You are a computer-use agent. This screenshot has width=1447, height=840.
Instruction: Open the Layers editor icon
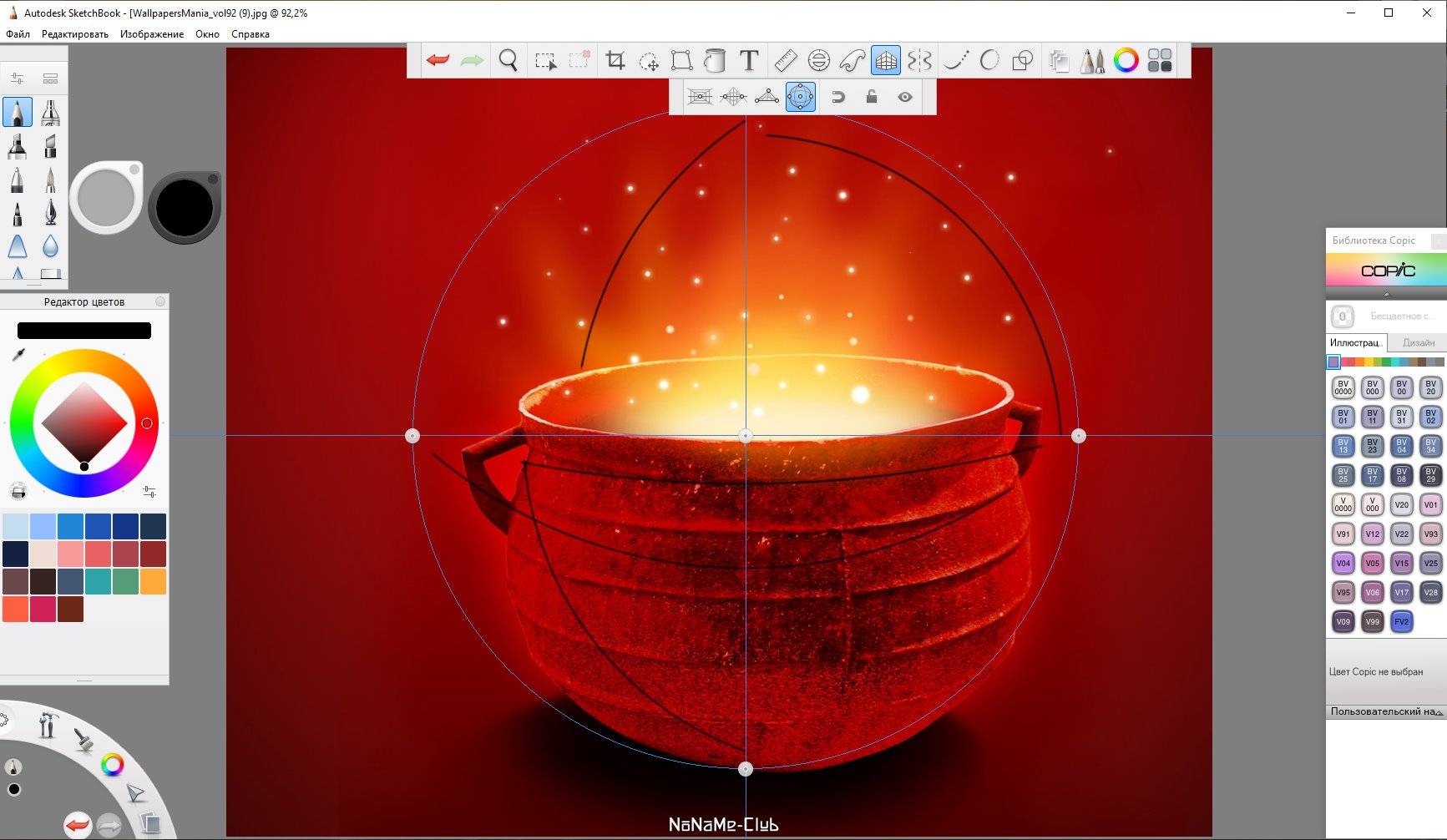tap(1059, 60)
